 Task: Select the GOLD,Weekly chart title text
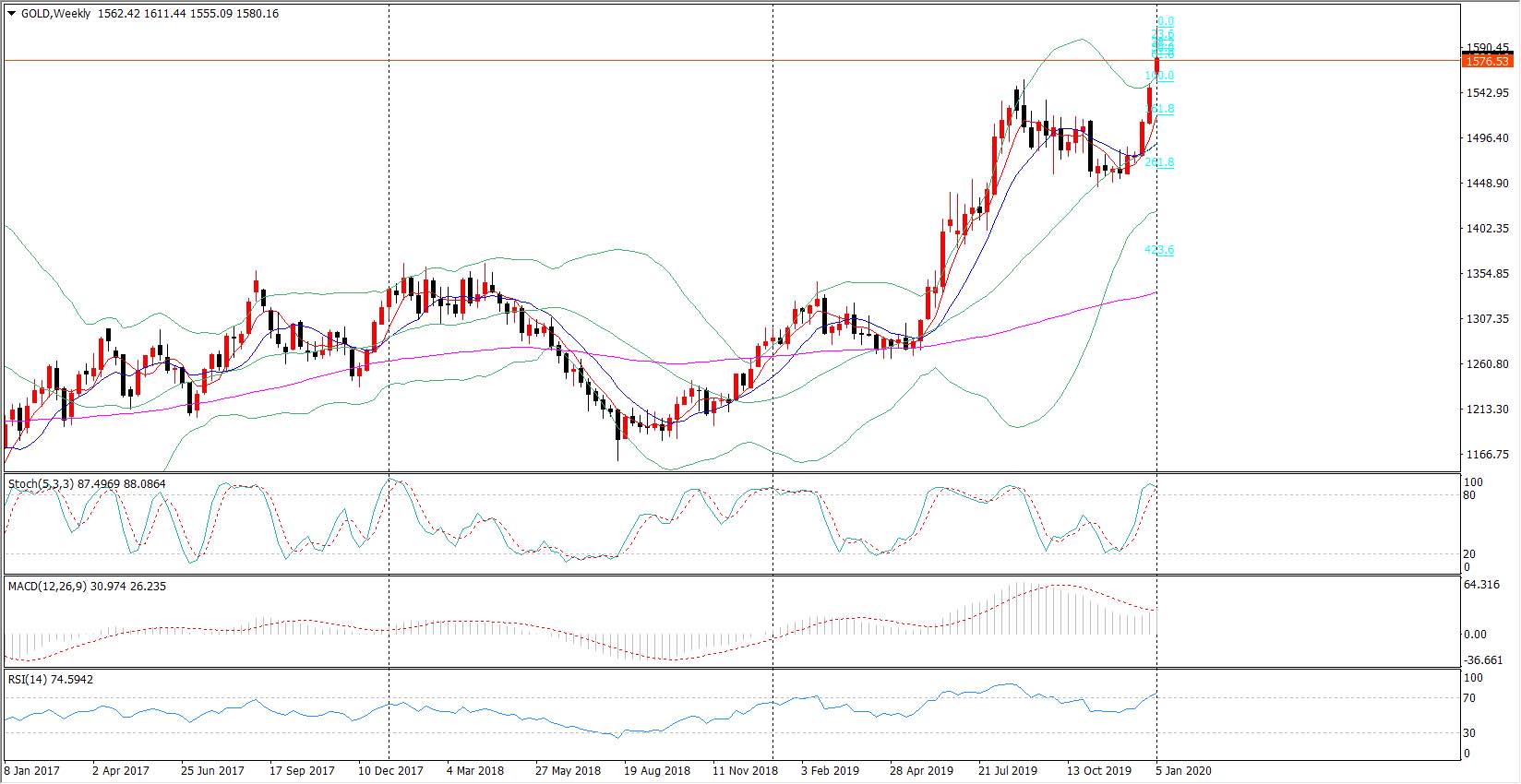click(x=55, y=14)
